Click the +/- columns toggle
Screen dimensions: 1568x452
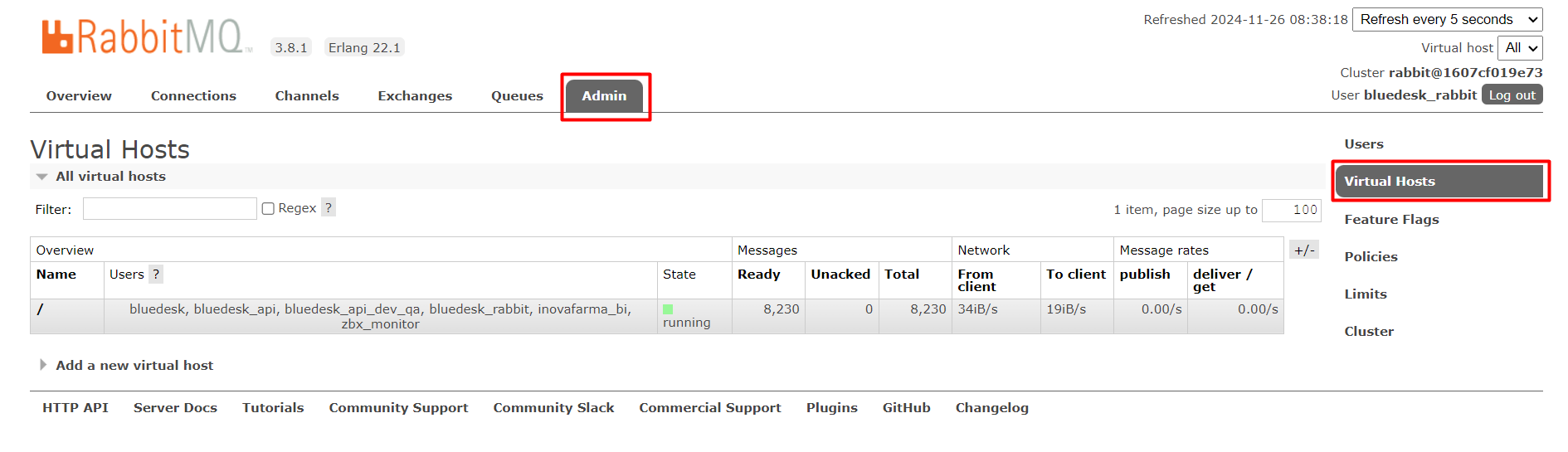pyautogui.click(x=1304, y=250)
